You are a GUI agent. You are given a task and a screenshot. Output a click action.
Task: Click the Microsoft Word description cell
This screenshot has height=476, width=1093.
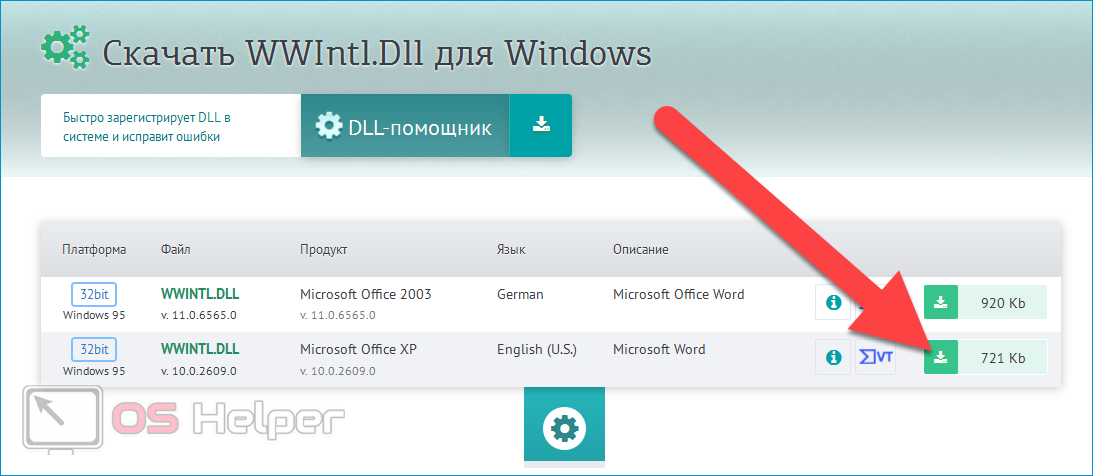[659, 349]
